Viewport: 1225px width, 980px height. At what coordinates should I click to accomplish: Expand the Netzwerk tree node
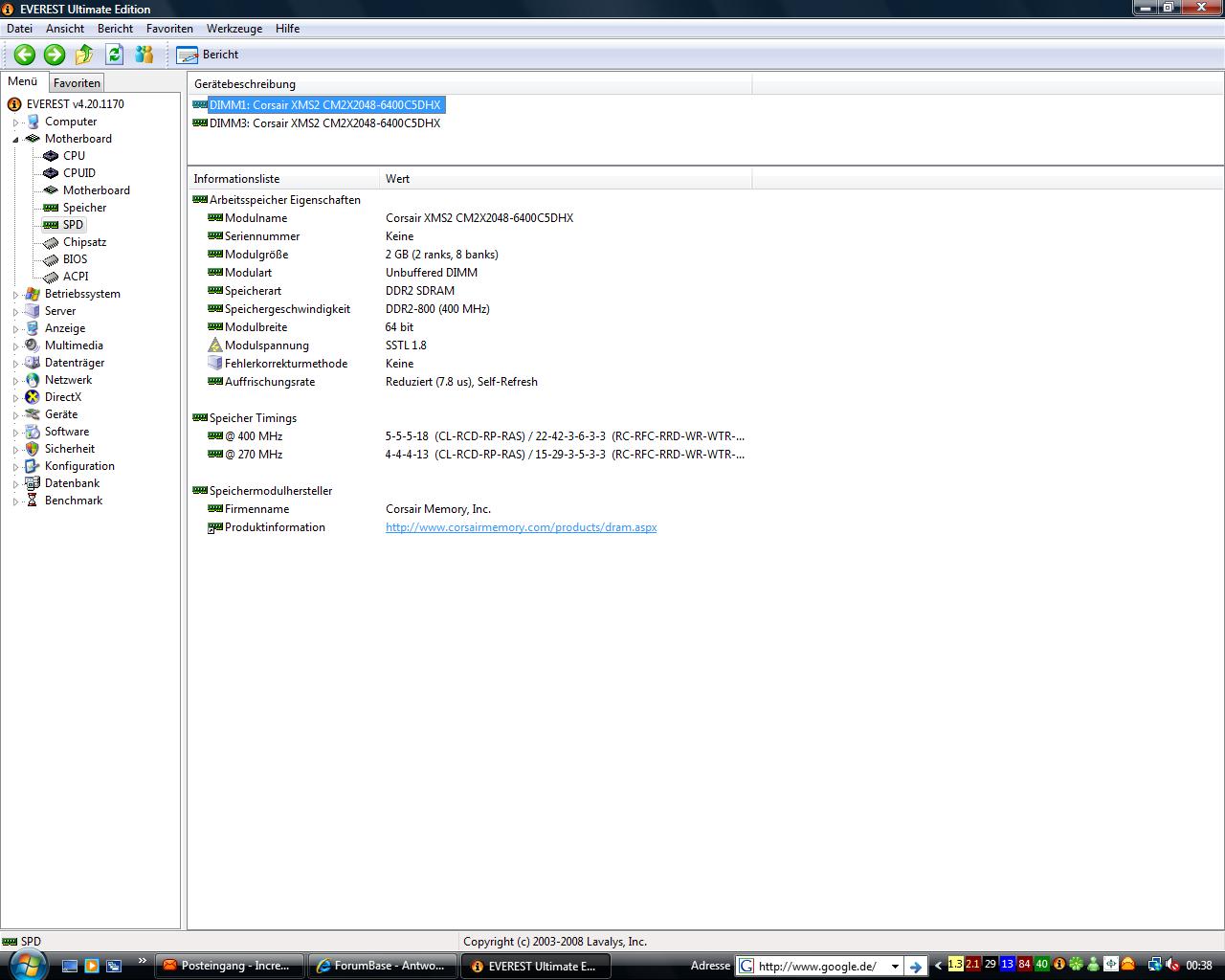15,381
